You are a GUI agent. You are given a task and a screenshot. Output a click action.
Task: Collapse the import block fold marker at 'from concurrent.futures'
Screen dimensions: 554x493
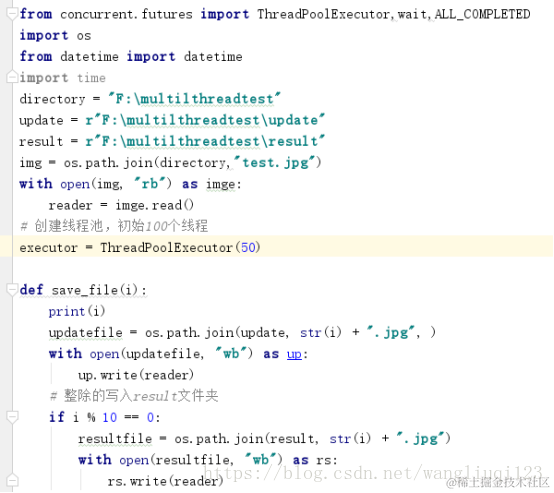pos(12,14)
